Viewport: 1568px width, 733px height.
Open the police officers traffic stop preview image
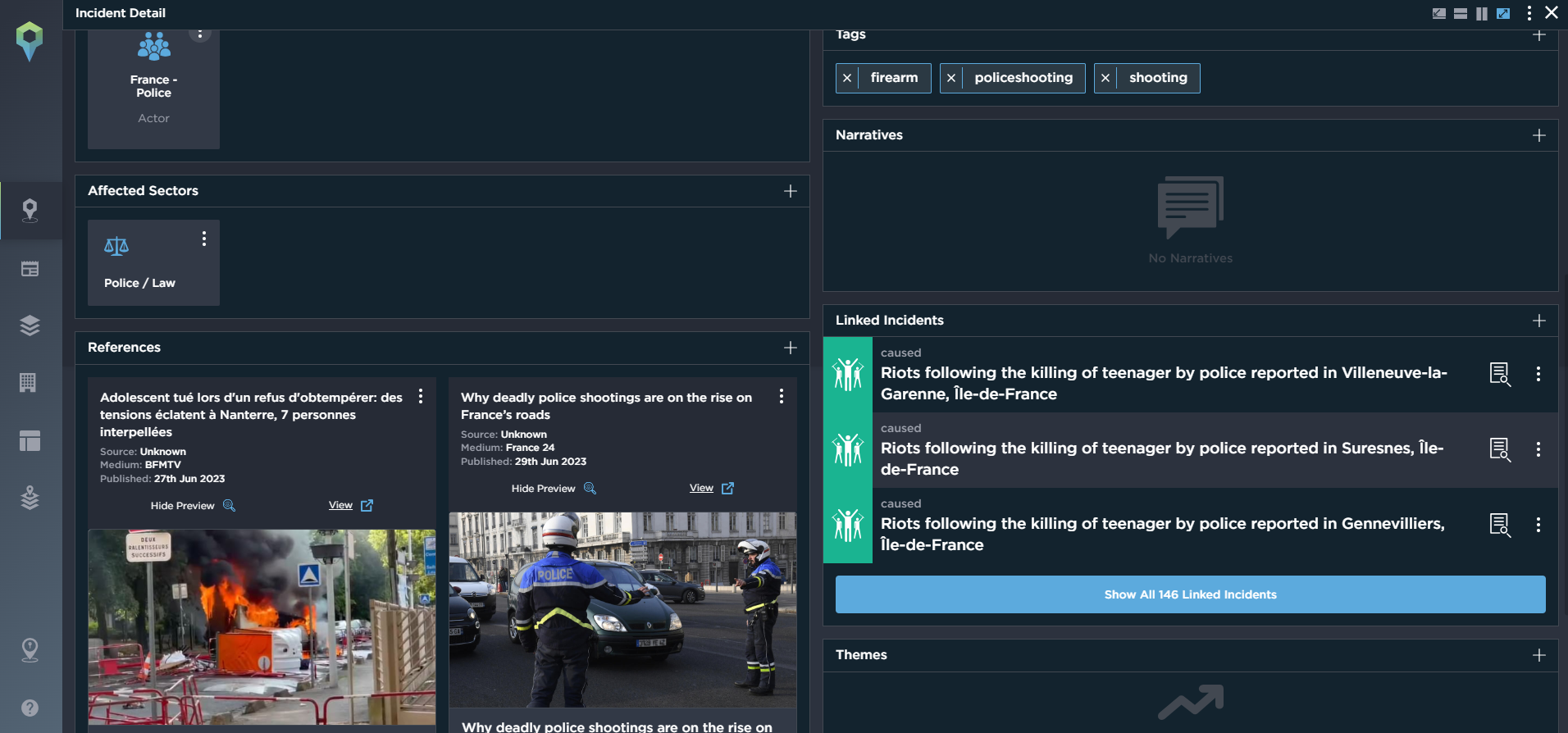tap(622, 610)
